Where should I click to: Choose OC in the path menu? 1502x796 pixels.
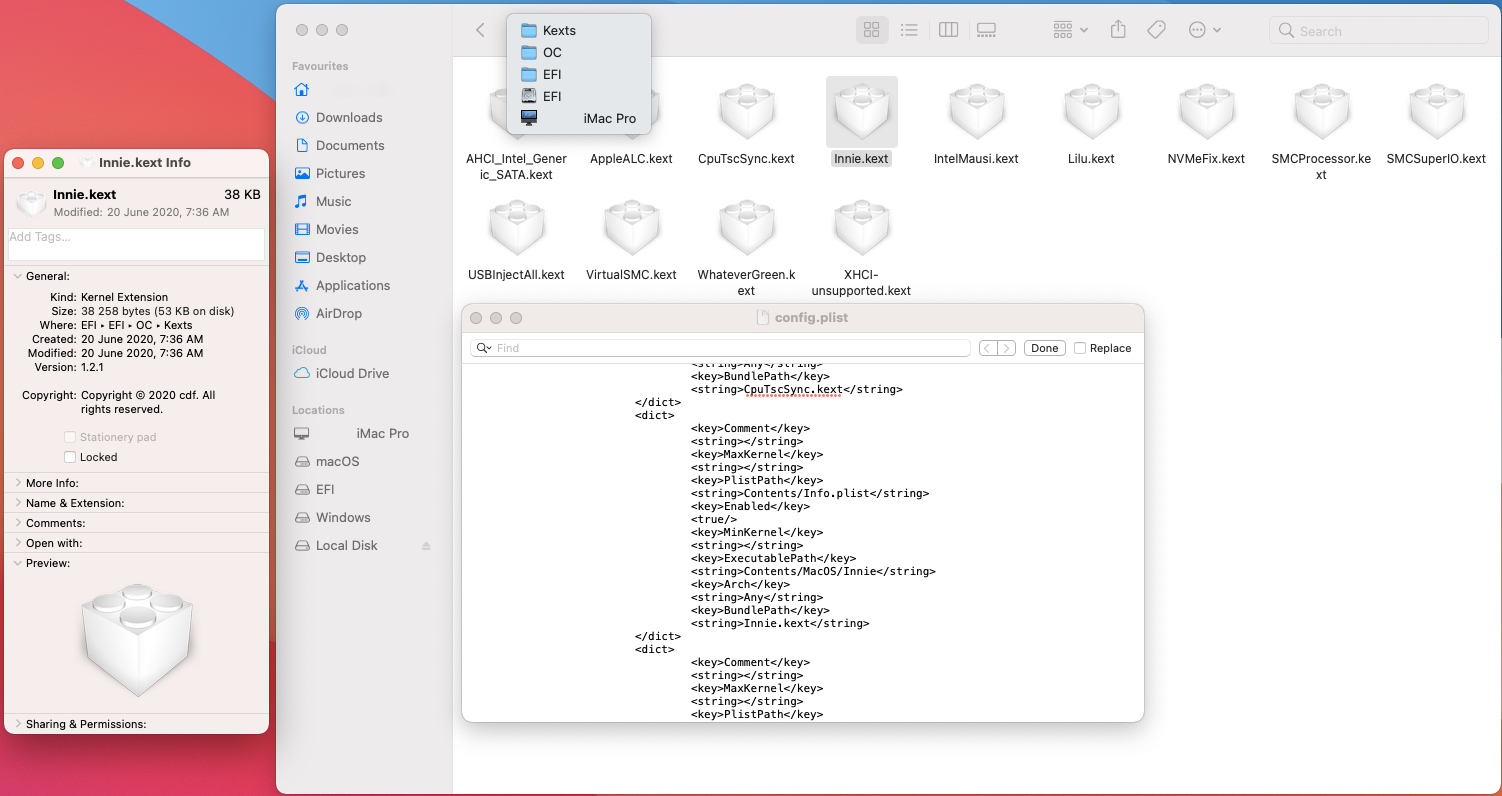click(552, 52)
